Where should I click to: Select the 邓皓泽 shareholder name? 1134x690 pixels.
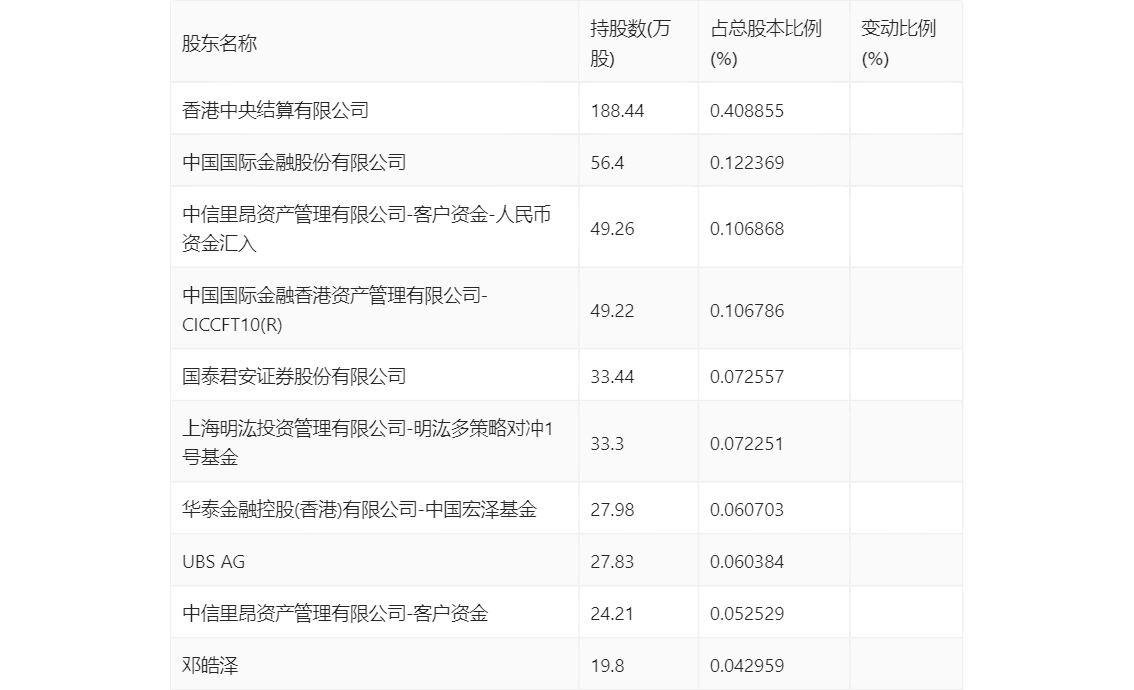[210, 666]
